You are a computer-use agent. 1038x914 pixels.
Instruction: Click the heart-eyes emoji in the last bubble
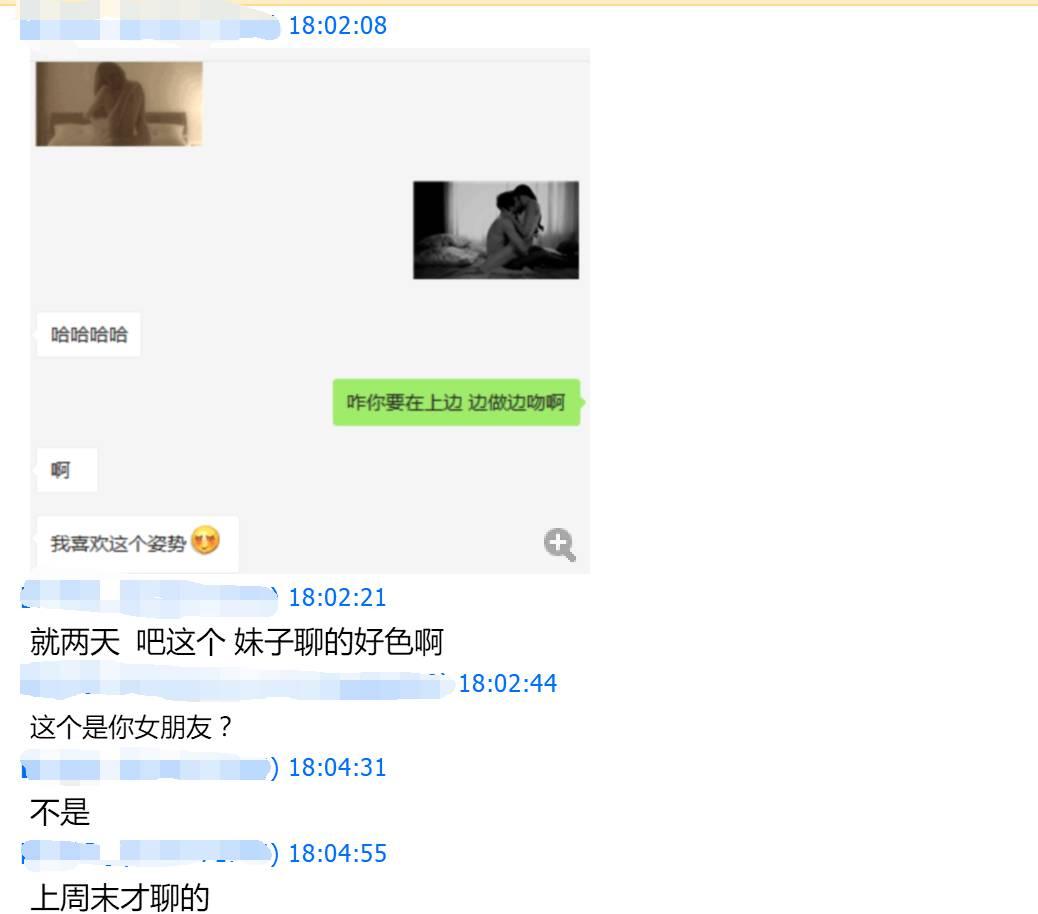[205, 541]
